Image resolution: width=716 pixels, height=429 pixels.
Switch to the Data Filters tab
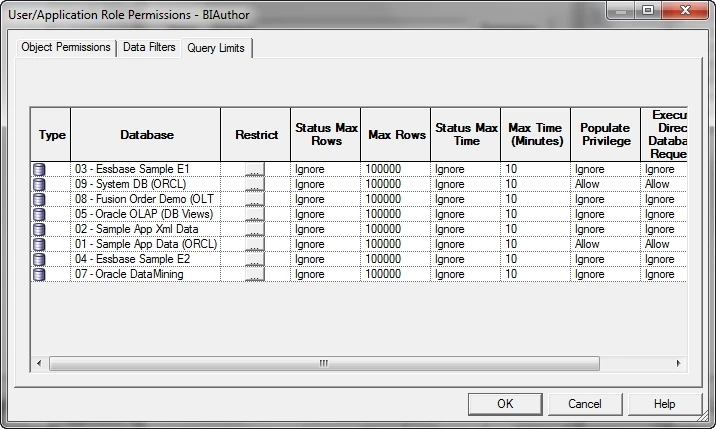[149, 48]
